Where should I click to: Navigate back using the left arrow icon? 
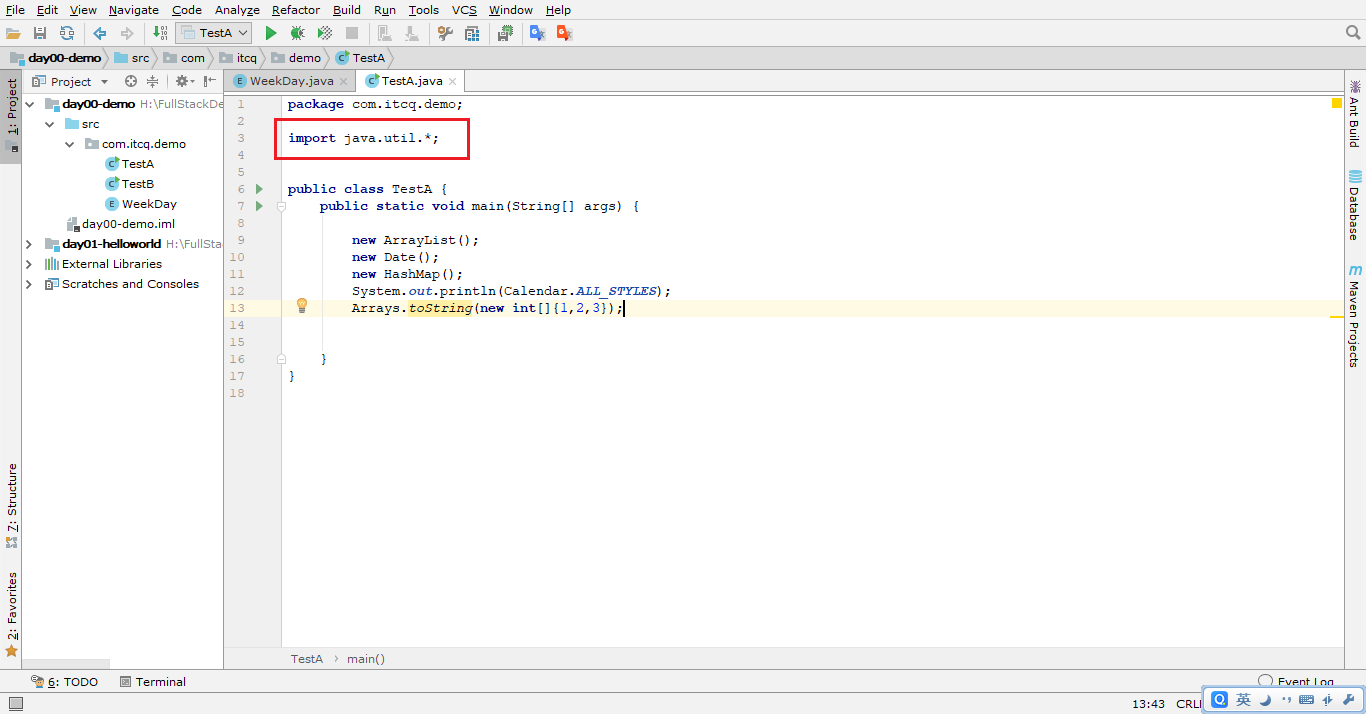100,33
